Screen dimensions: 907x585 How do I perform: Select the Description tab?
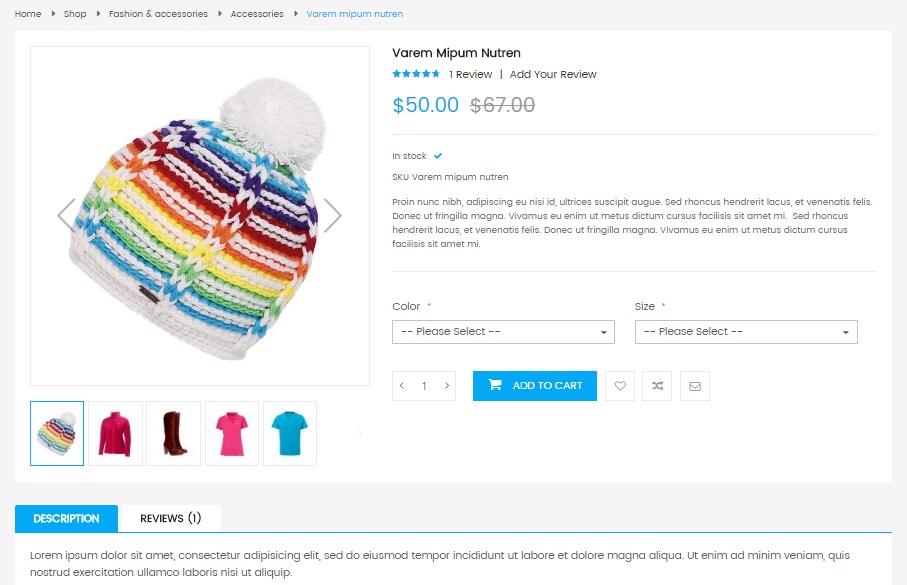(66, 518)
